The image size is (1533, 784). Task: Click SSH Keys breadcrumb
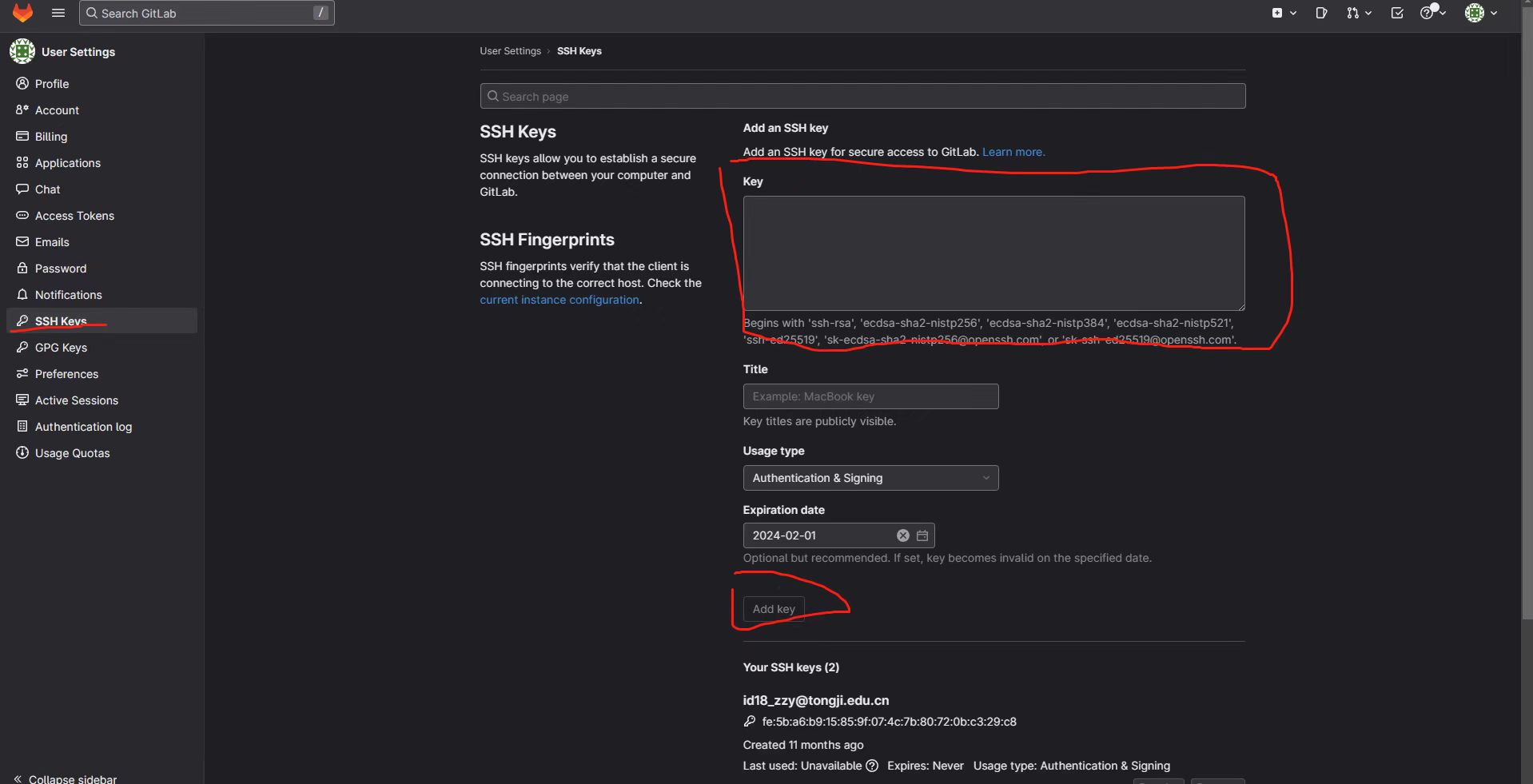(x=579, y=51)
